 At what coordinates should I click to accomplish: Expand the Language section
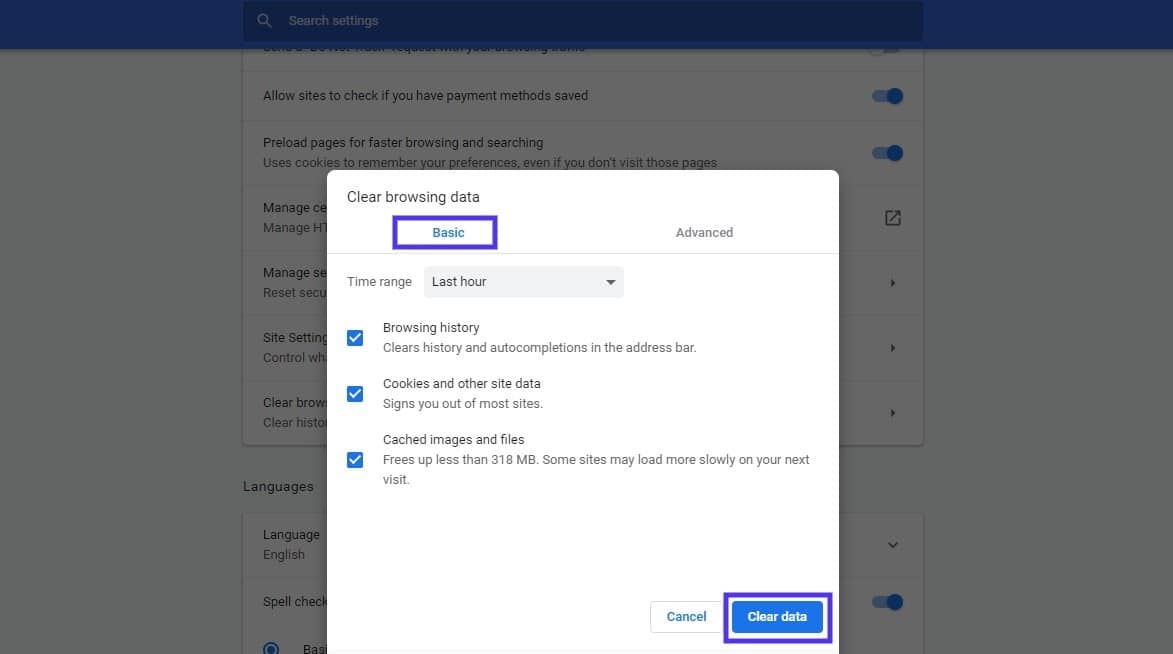[x=892, y=544]
